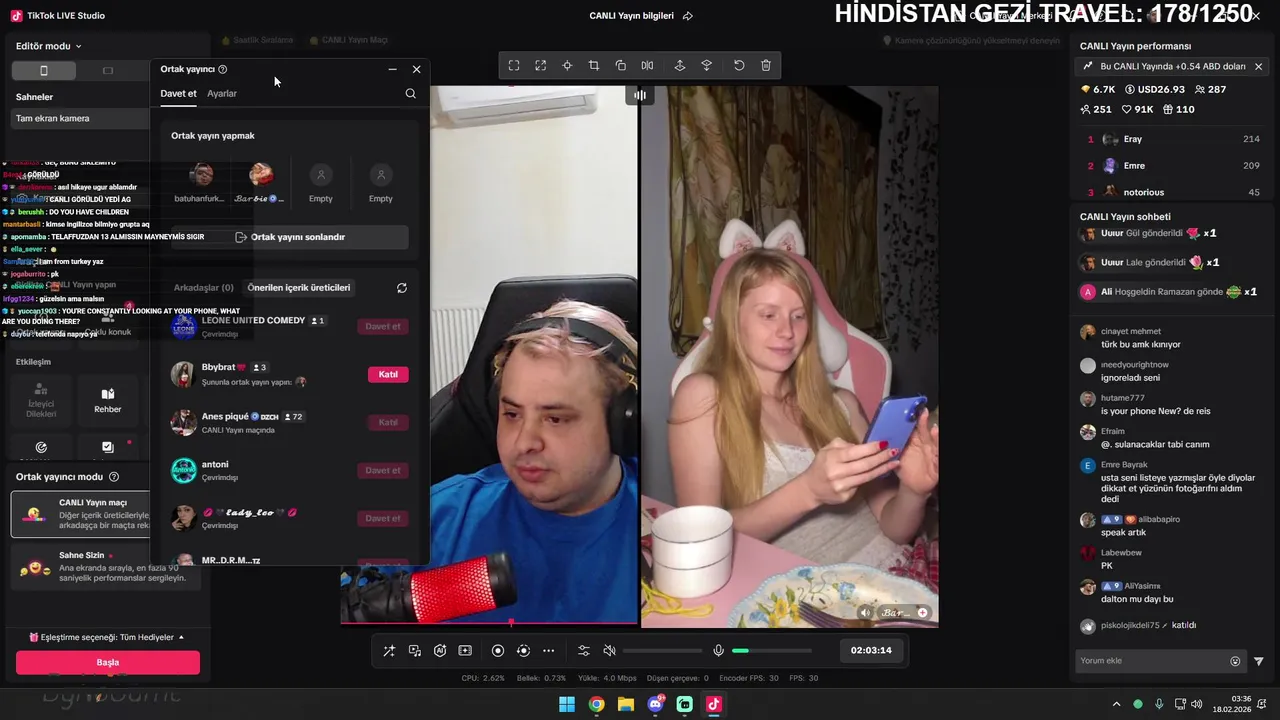The width and height of the screenshot is (1280, 720).
Task: Share via the CANLI Yayın bilgileri arrow icon
Action: [x=688, y=16]
